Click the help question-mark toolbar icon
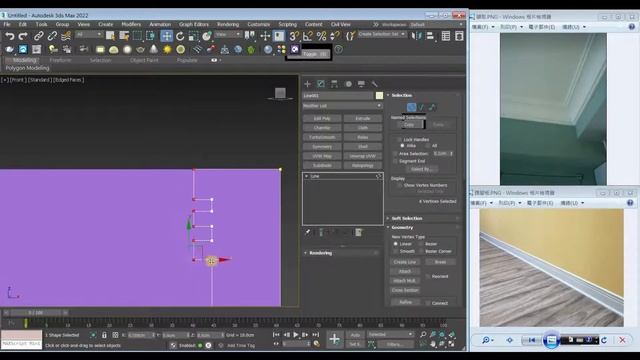 click(338, 49)
